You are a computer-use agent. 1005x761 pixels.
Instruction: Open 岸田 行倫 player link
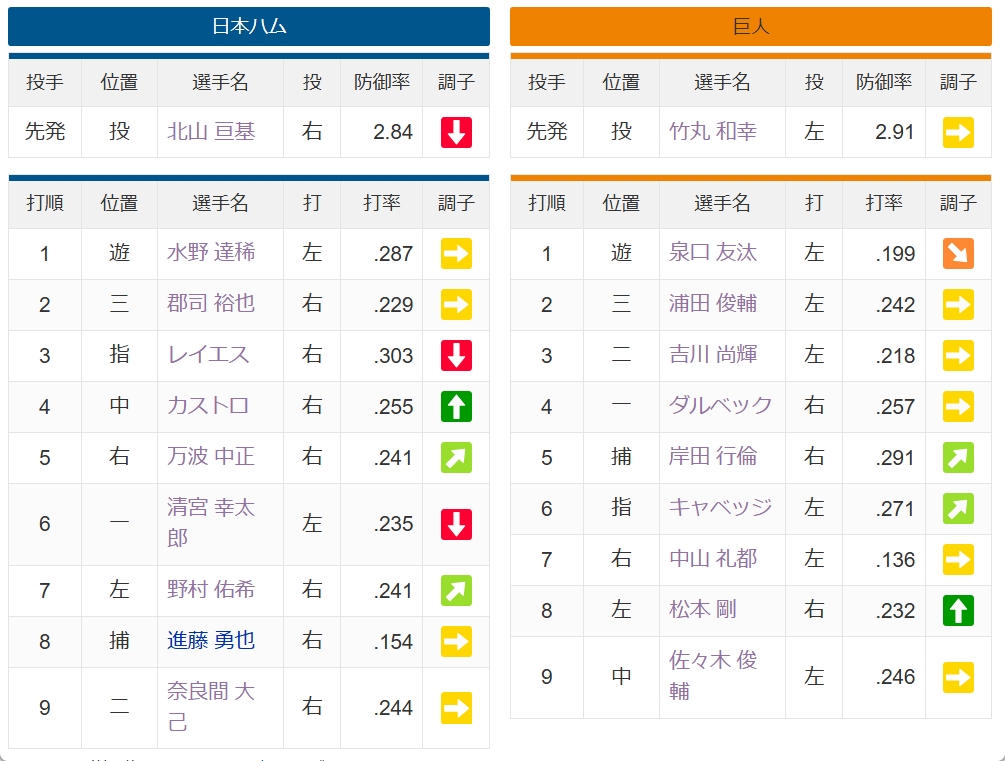(x=713, y=457)
